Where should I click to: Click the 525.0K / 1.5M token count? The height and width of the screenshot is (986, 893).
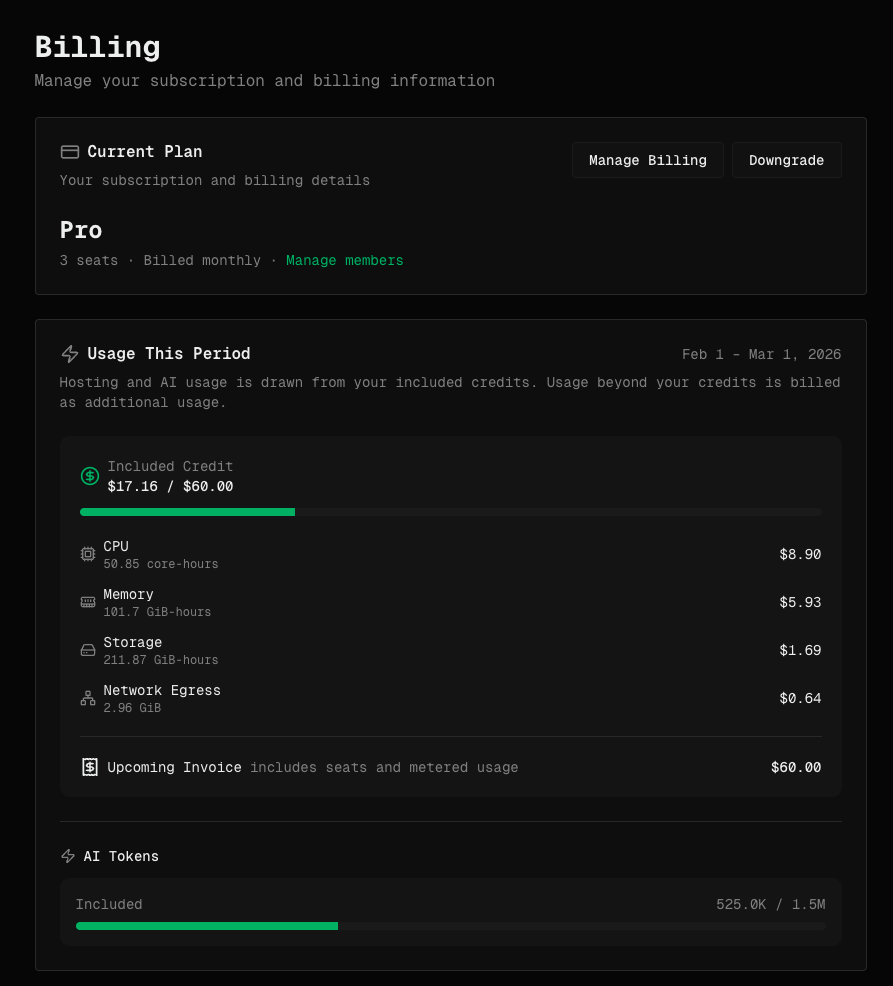pyautogui.click(x=770, y=904)
